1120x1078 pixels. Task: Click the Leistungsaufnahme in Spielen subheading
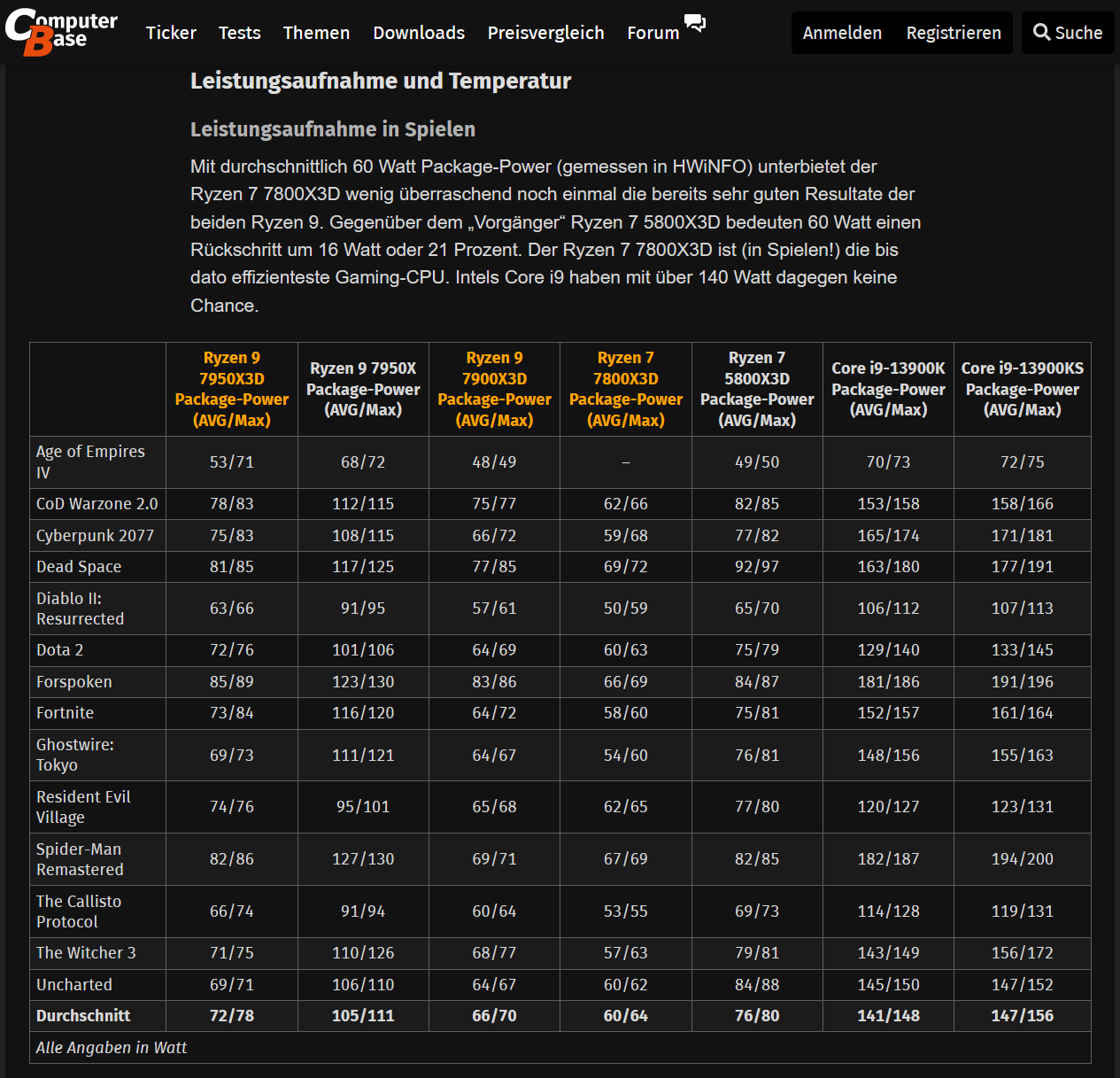click(x=333, y=129)
